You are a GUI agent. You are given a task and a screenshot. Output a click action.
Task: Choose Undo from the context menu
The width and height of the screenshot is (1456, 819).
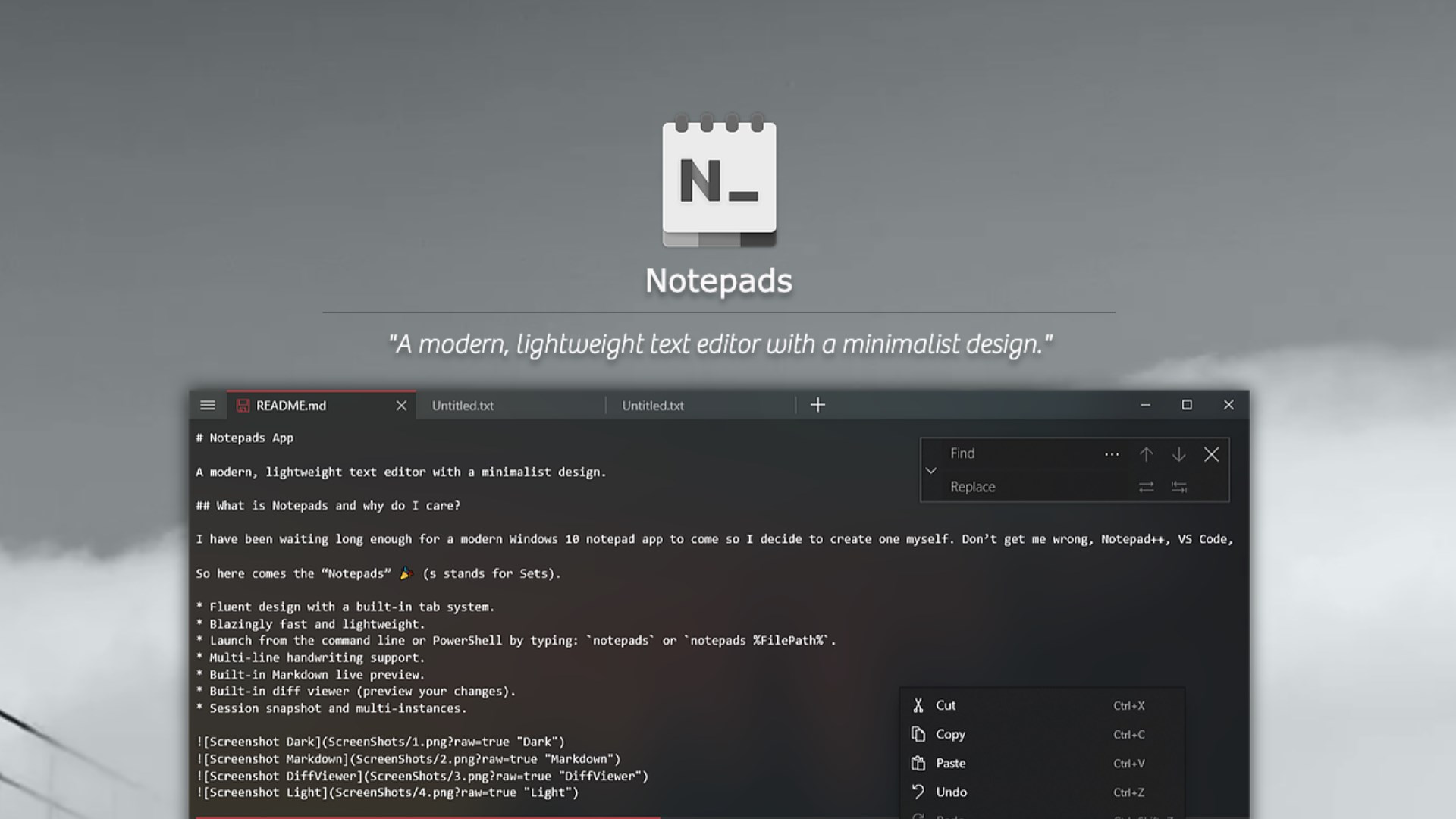951,792
